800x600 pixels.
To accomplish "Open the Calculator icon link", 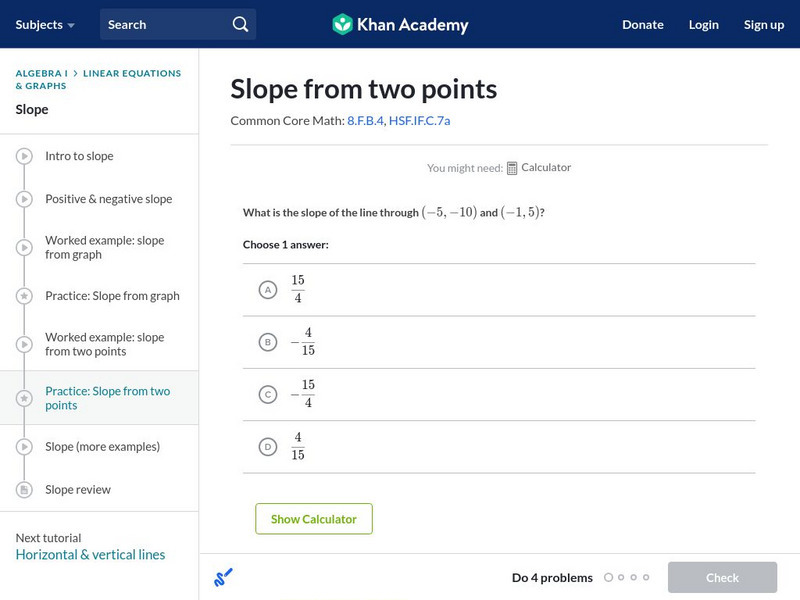I will click(512, 168).
